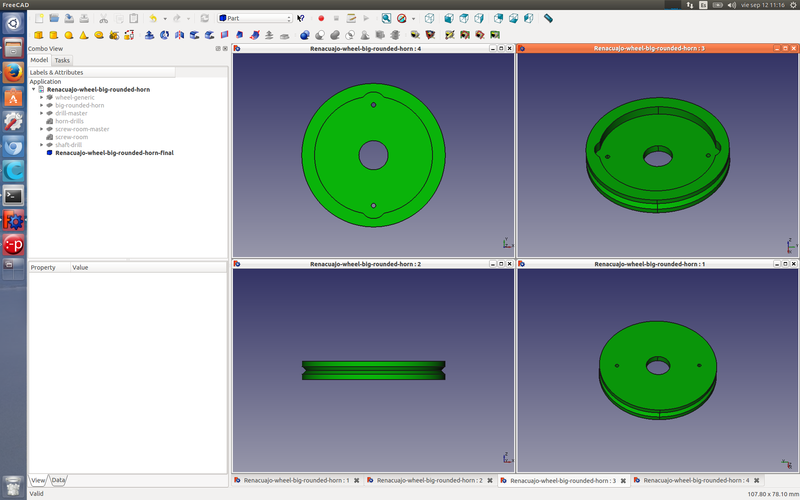800x500 pixels.
Task: Expand the shaft-drill tree node
Action: tap(42, 145)
